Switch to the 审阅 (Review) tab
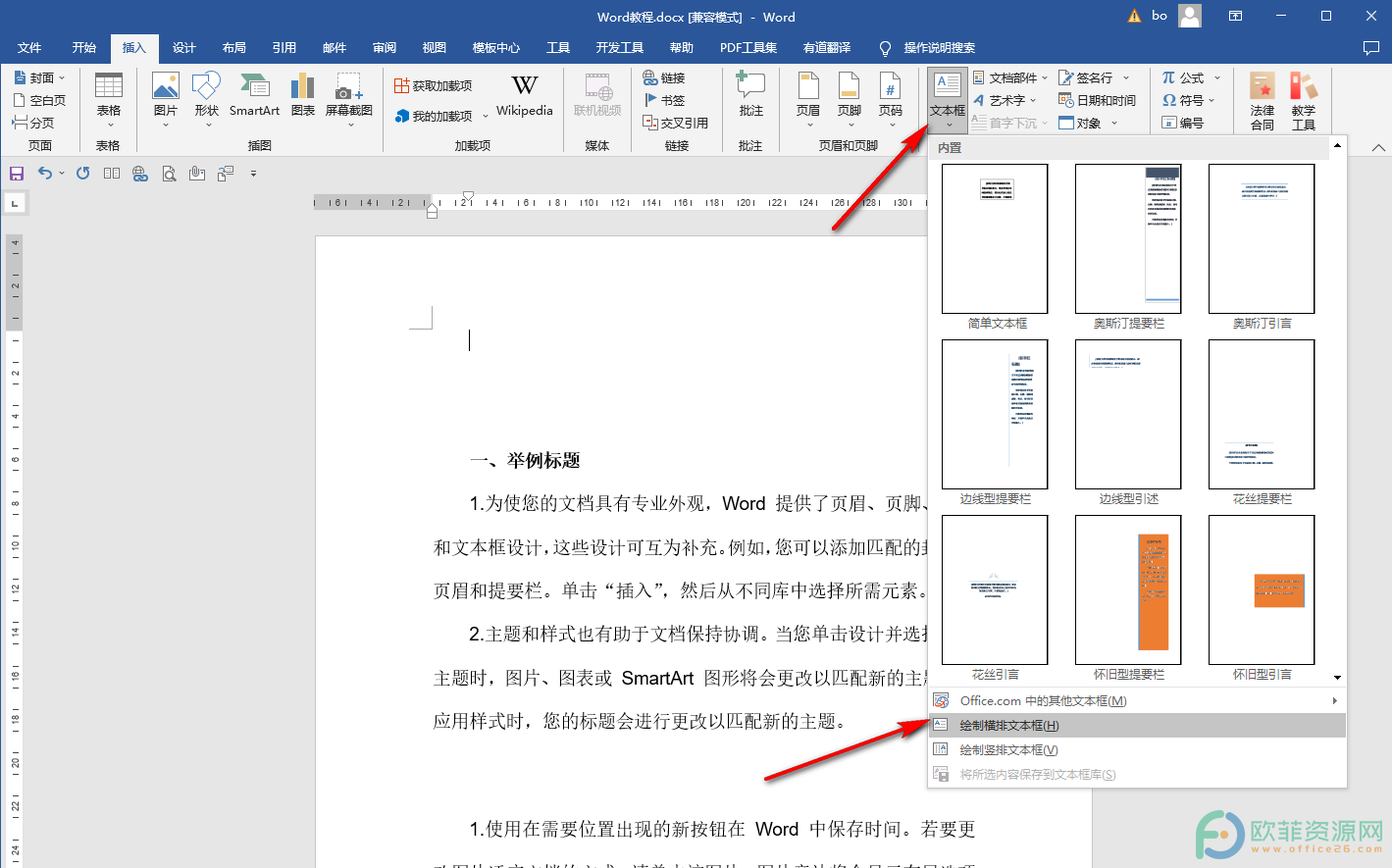This screenshot has height=868, width=1392. 385,47
